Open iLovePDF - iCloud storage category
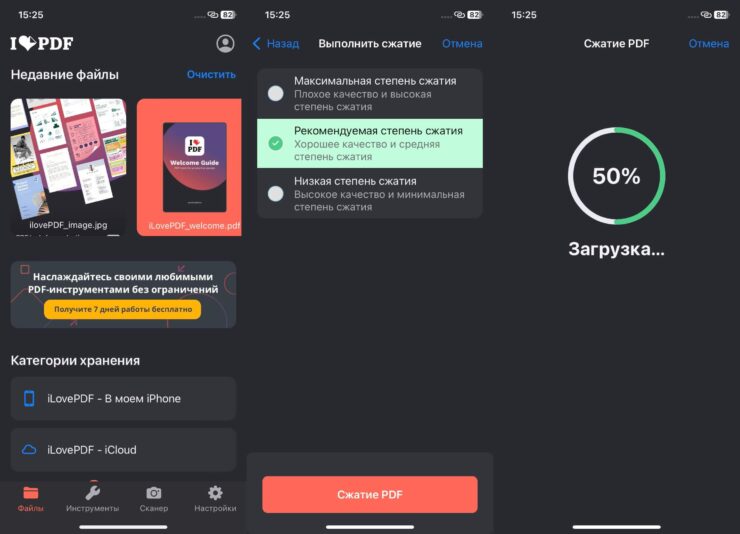The image size is (740, 534). 123,450
